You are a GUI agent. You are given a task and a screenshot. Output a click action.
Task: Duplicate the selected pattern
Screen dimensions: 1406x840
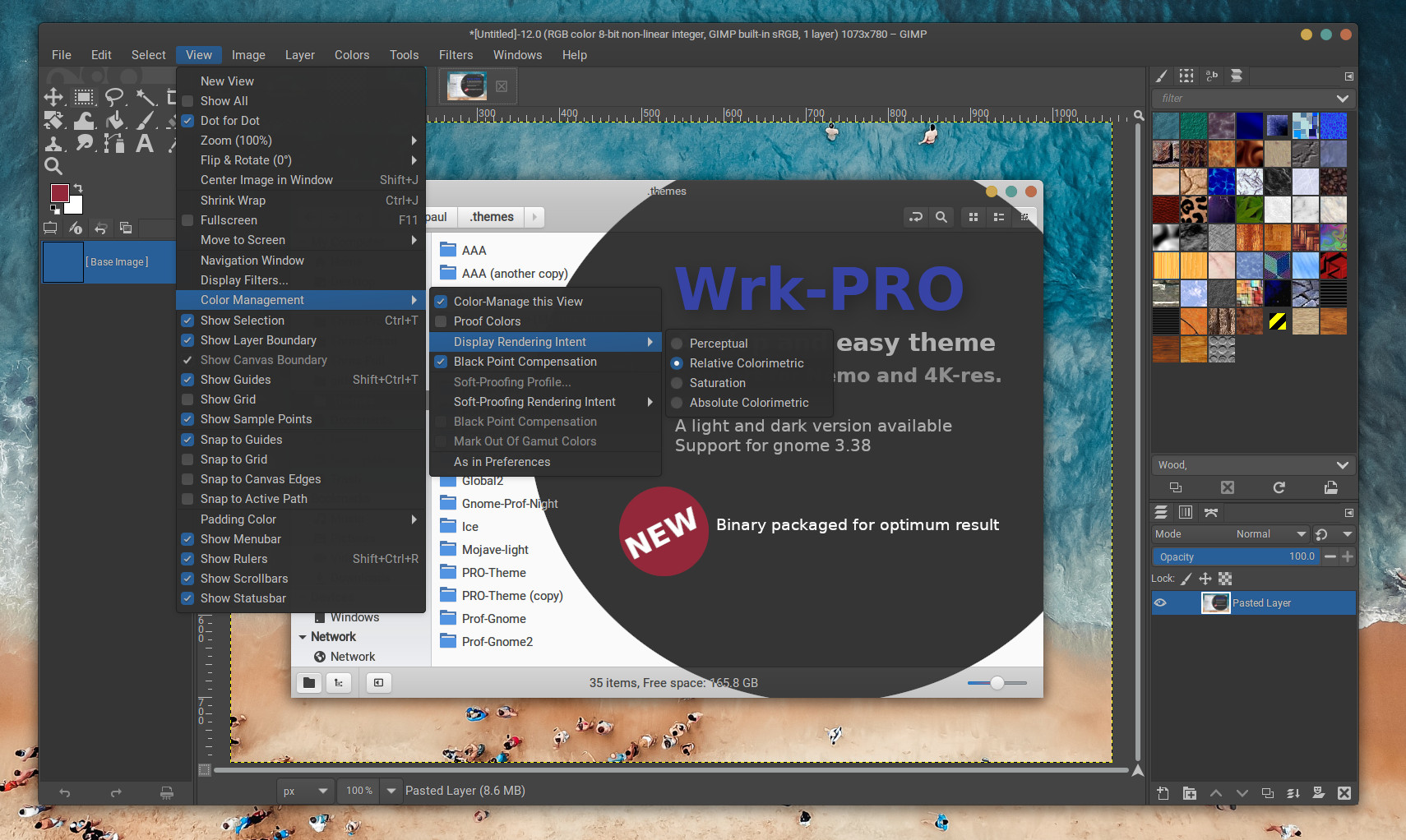tap(1176, 487)
